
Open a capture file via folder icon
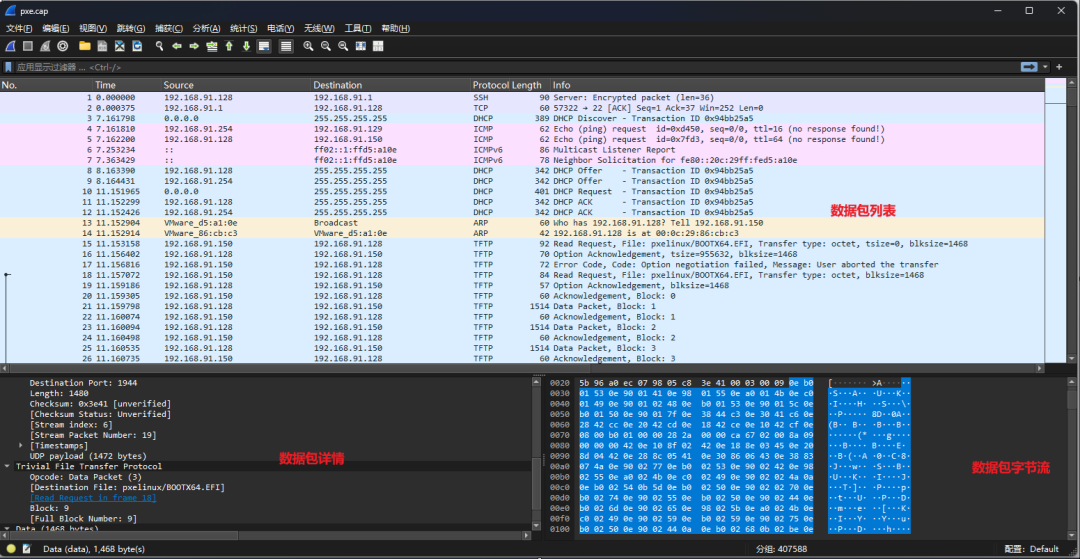[85, 46]
